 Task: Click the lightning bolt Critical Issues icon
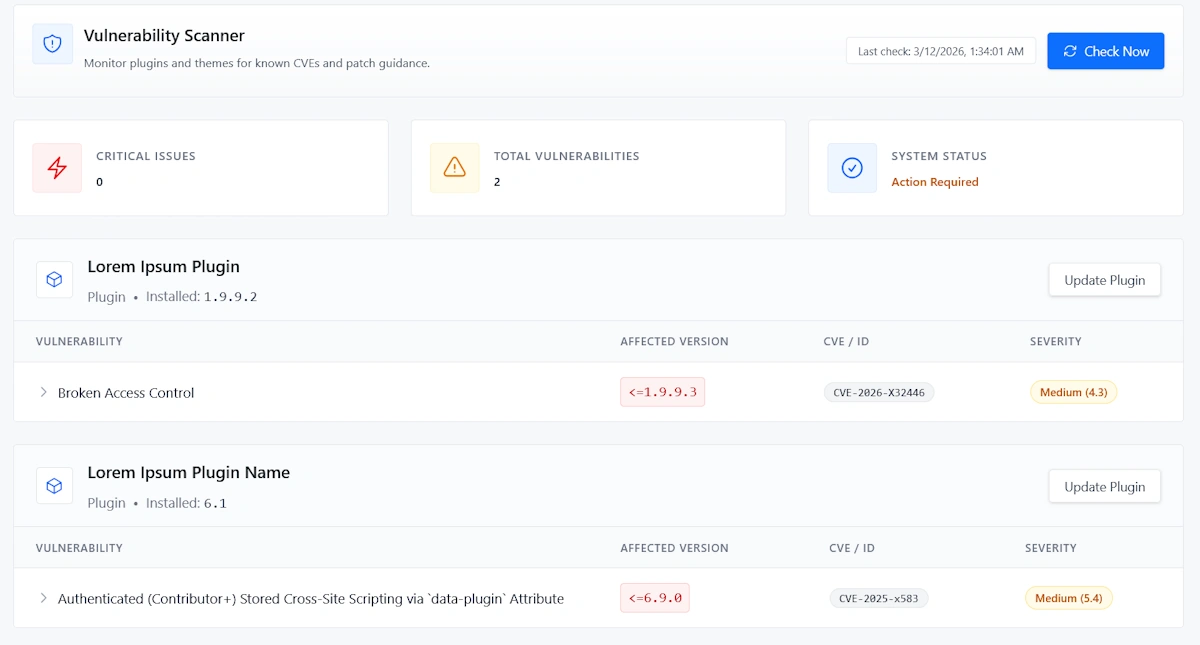click(57, 168)
